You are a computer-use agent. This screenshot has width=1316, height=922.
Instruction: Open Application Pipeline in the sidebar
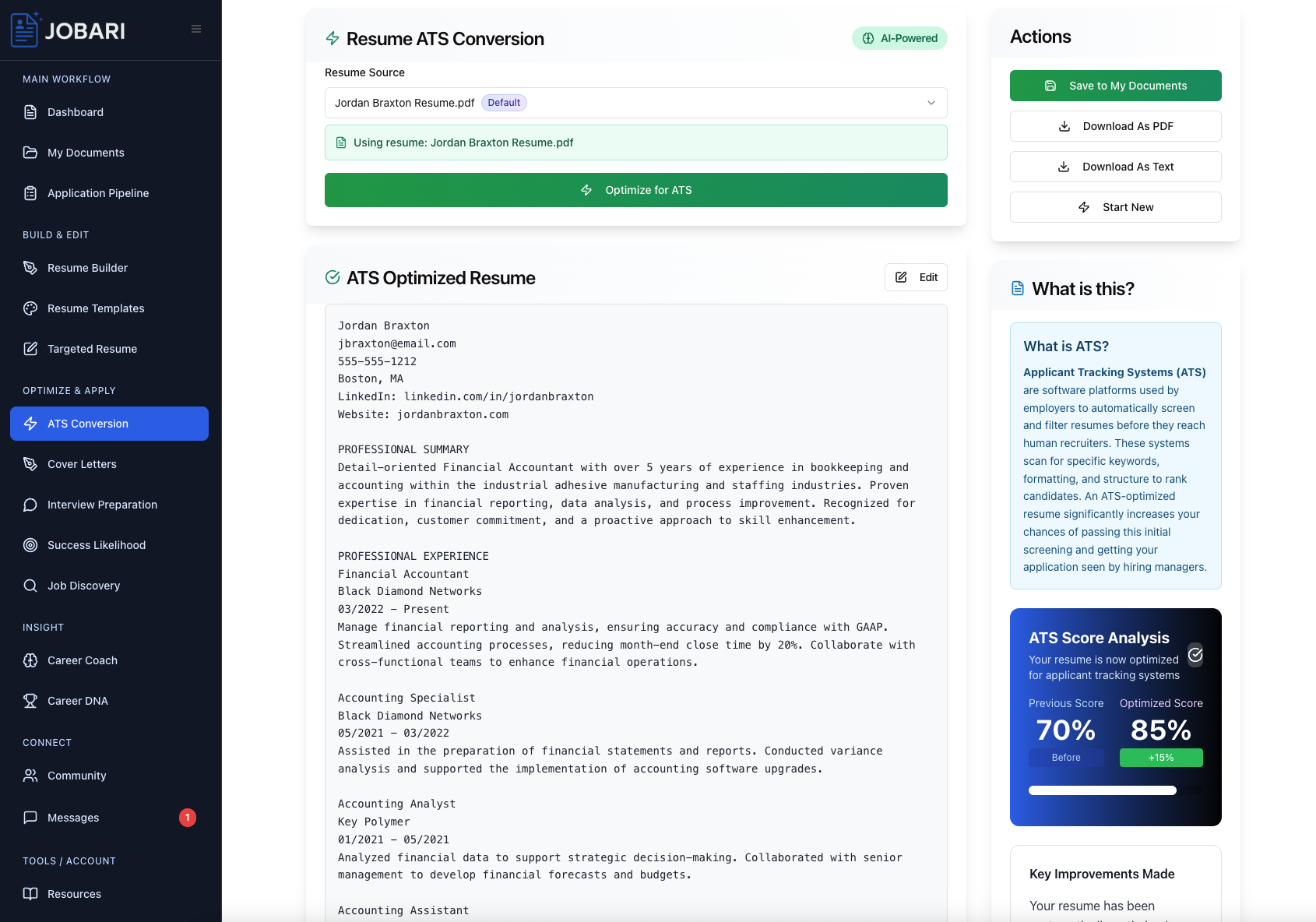[96, 193]
